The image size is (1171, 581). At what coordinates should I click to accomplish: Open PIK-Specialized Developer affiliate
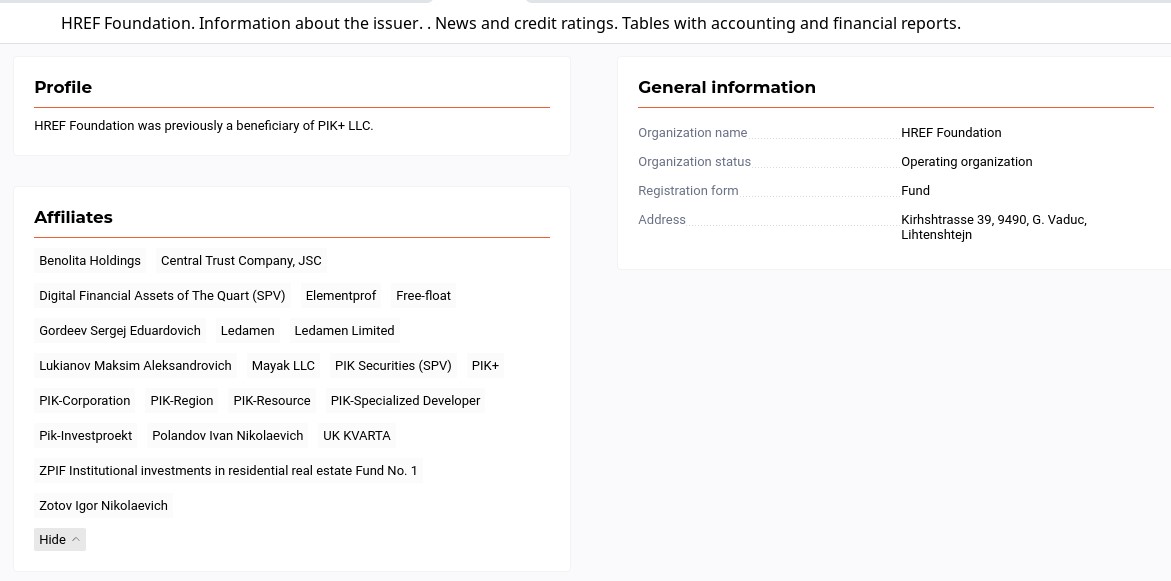[x=406, y=401]
